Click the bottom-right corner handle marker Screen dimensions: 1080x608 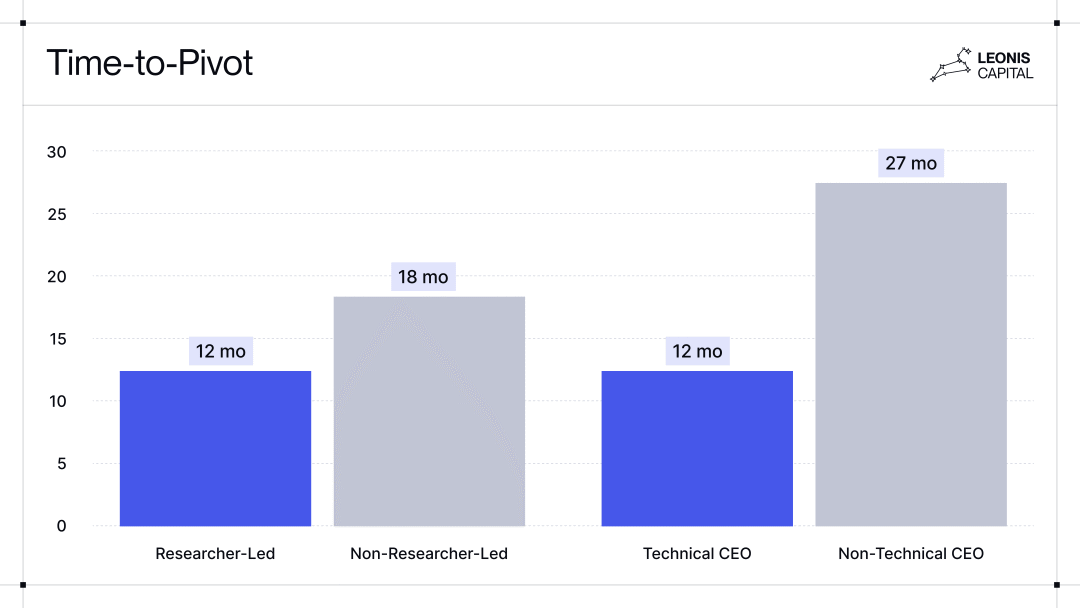coord(1057,585)
